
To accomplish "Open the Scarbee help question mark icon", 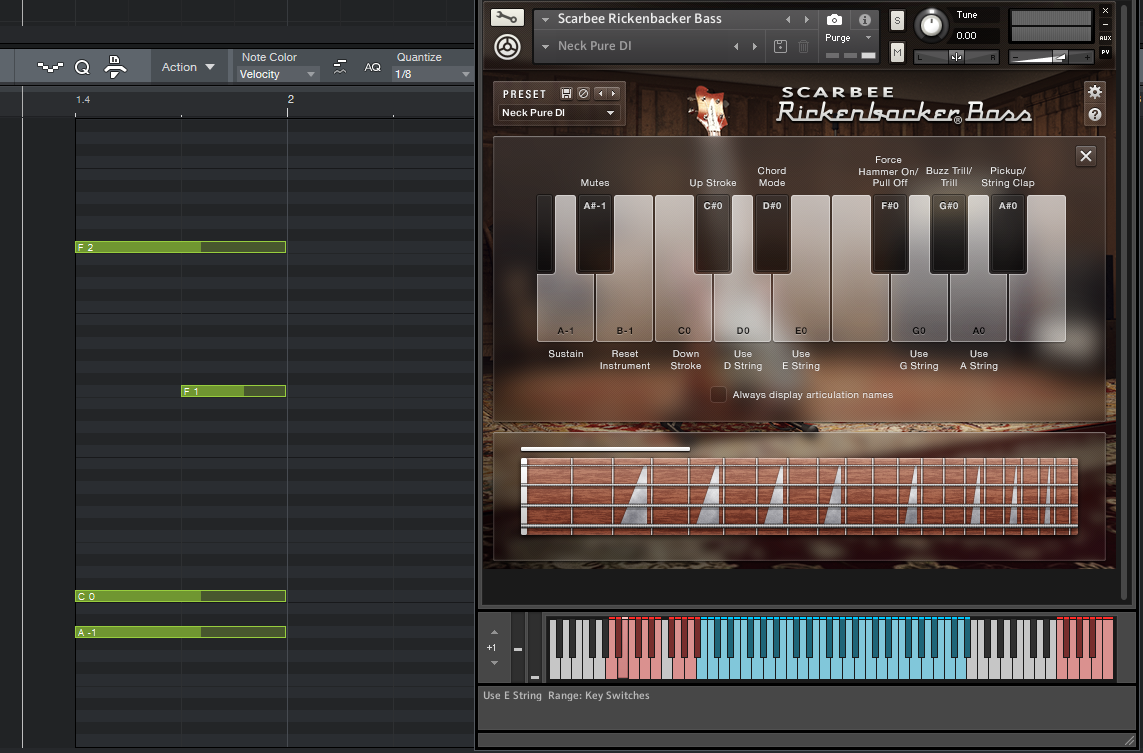I will point(1094,114).
